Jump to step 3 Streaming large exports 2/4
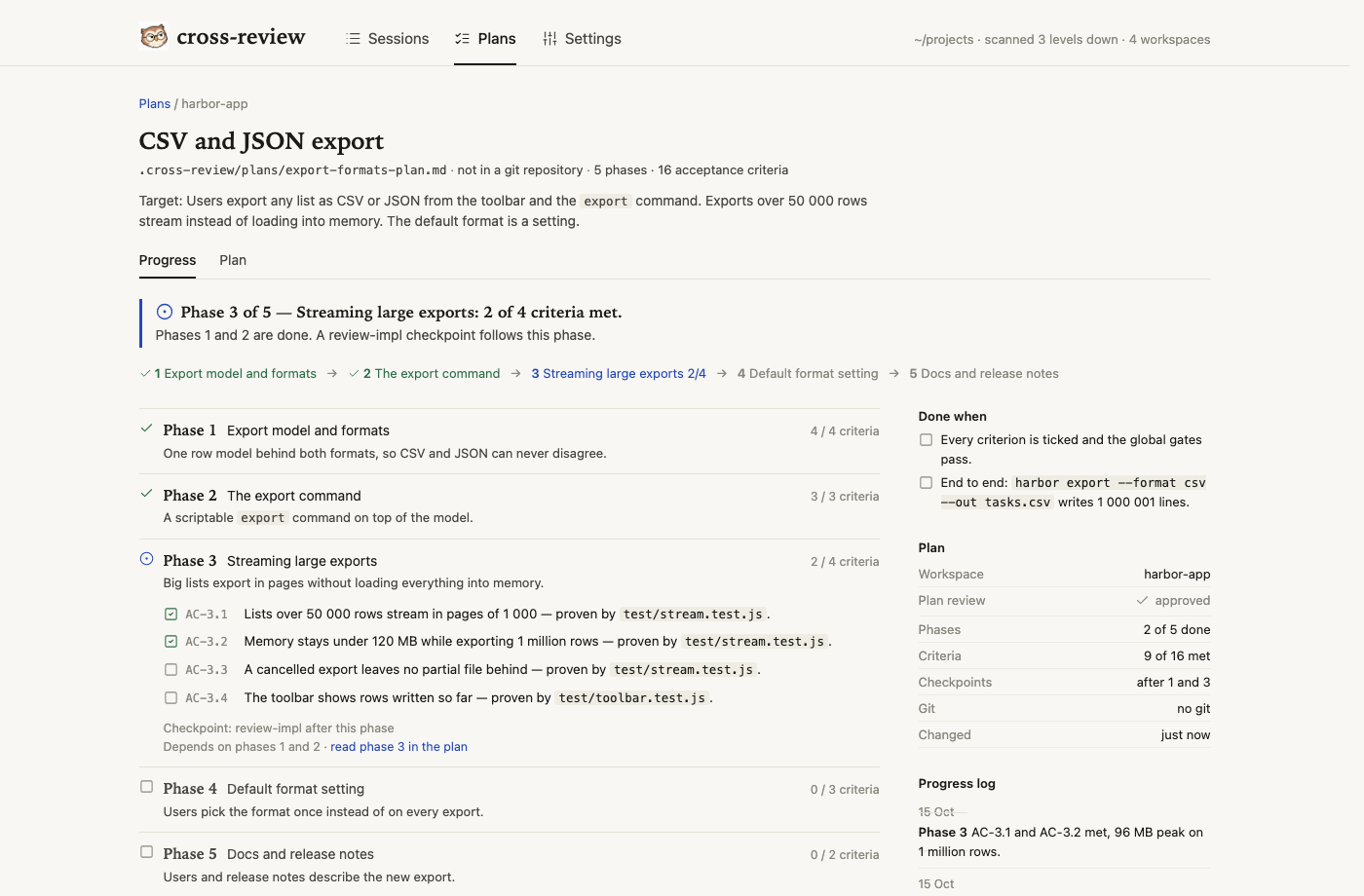The height and width of the screenshot is (896, 1364). click(619, 374)
